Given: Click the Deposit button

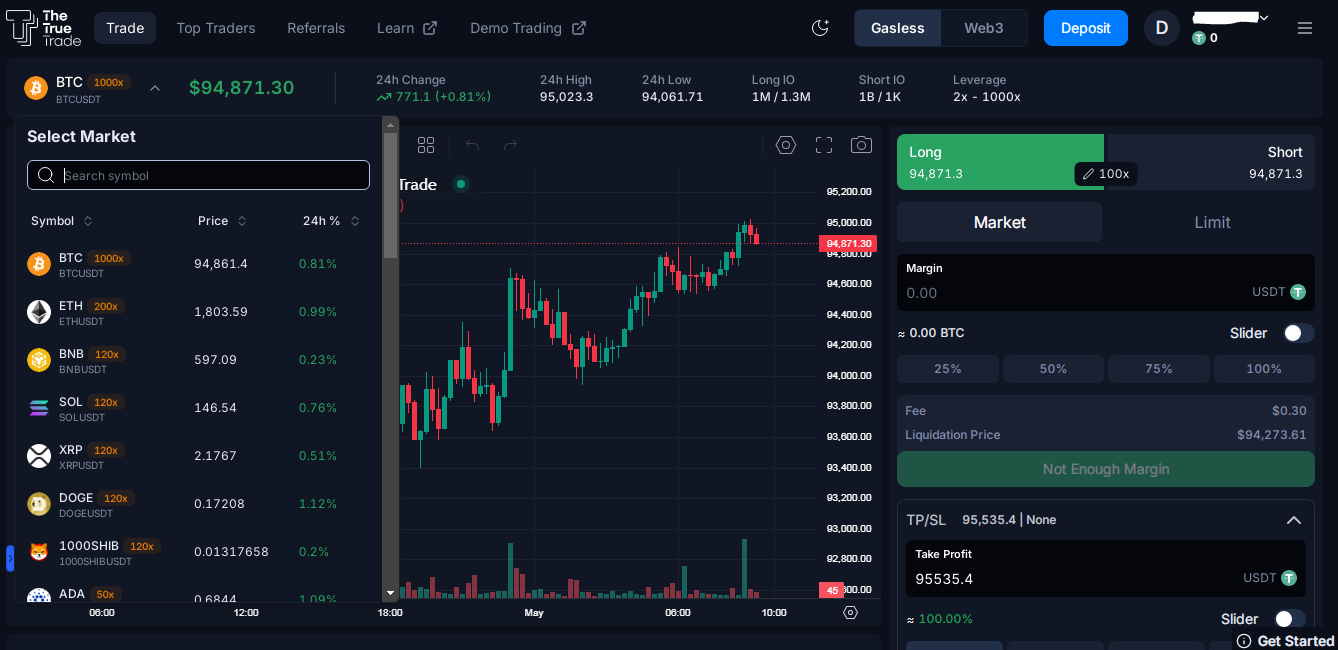Looking at the screenshot, I should pos(1086,28).
